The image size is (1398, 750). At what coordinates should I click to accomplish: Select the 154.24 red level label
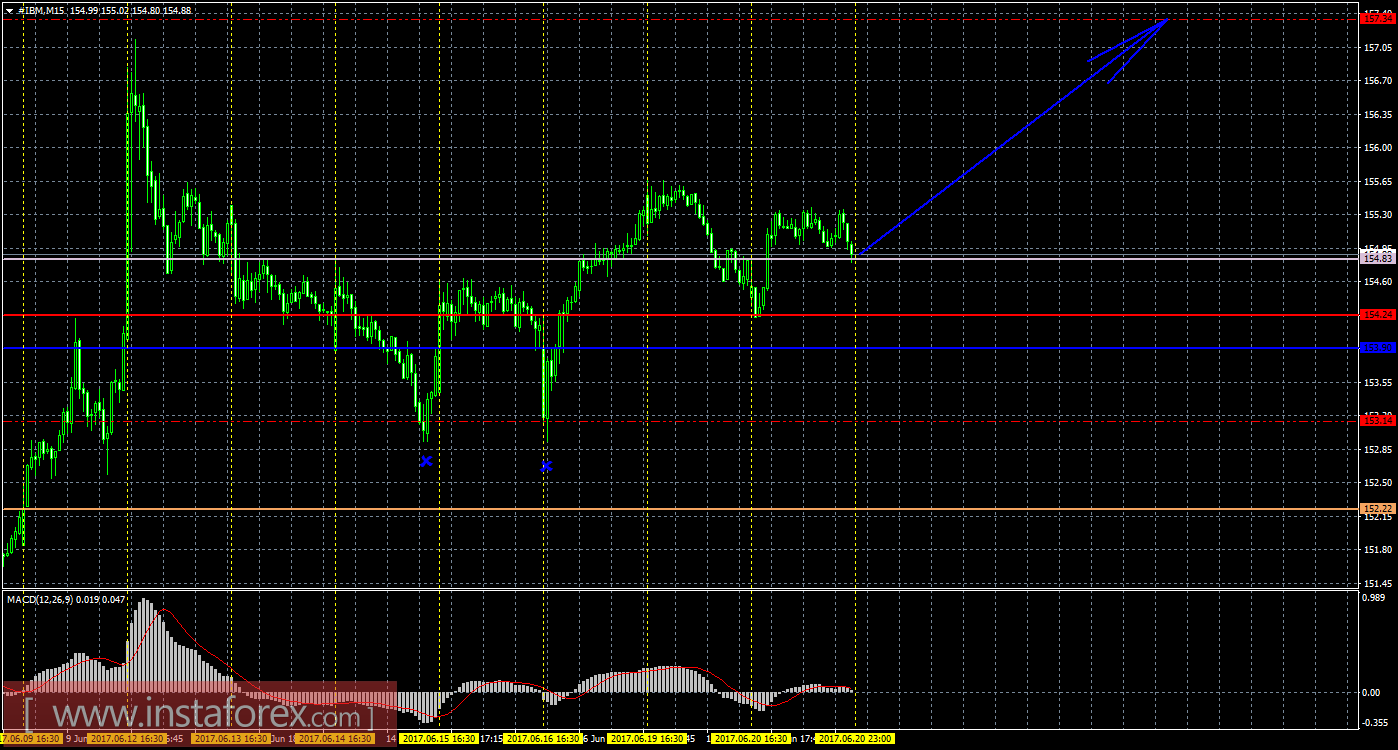[1378, 314]
